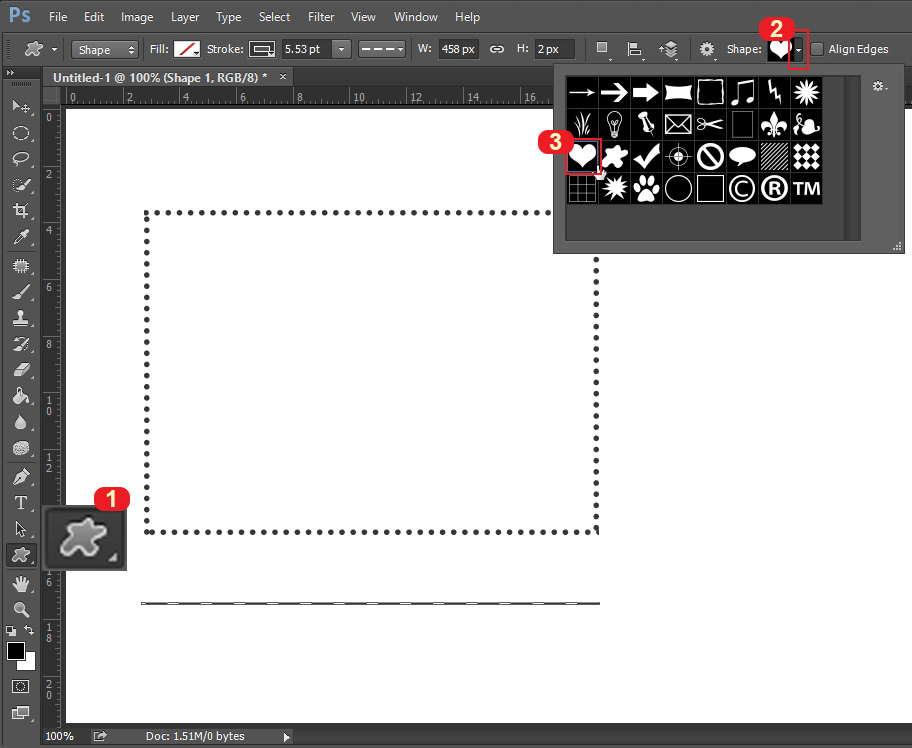The width and height of the screenshot is (912, 748).
Task: Toggle the link width and height icon
Action: tap(496, 49)
